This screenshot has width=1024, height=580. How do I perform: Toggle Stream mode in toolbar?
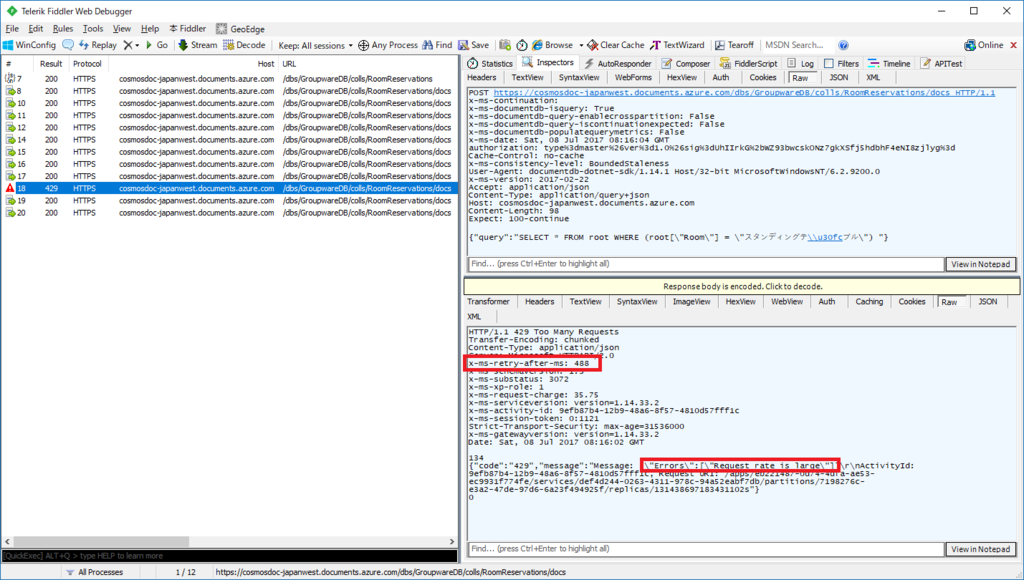[197, 45]
